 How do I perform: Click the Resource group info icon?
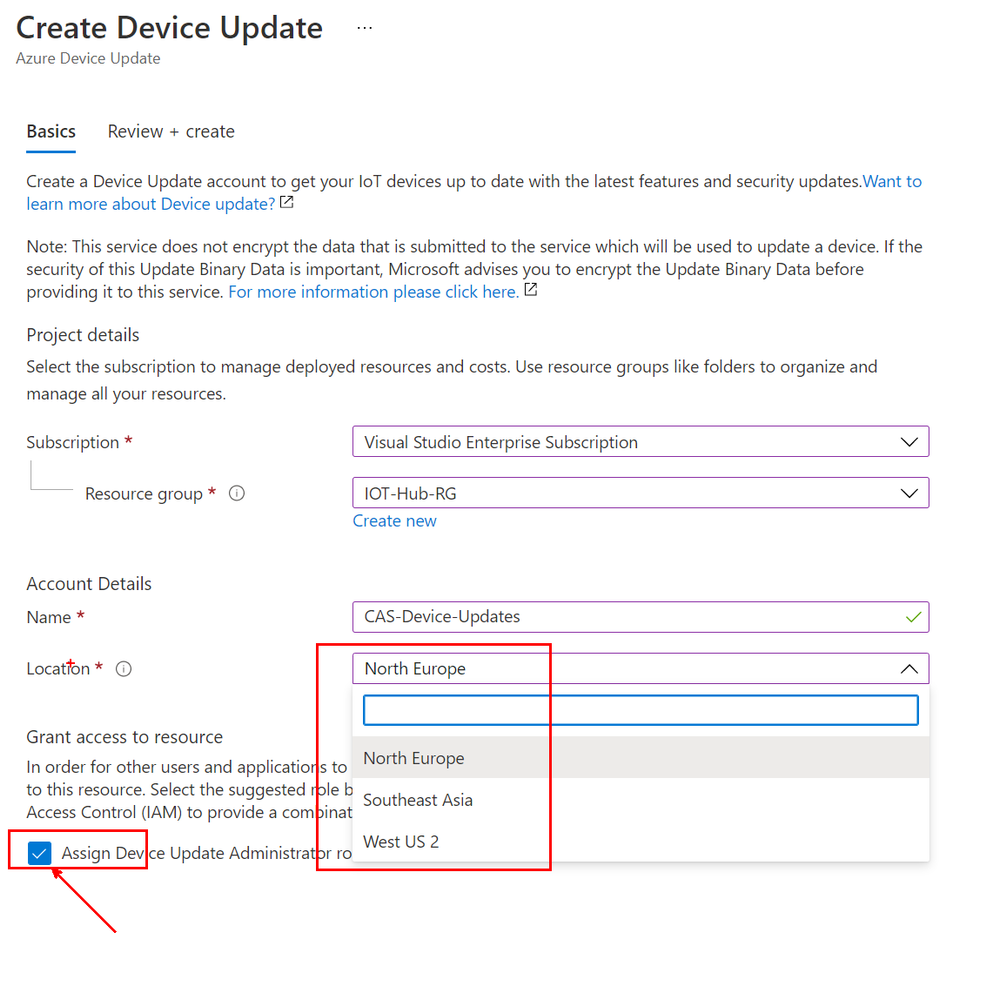237,494
